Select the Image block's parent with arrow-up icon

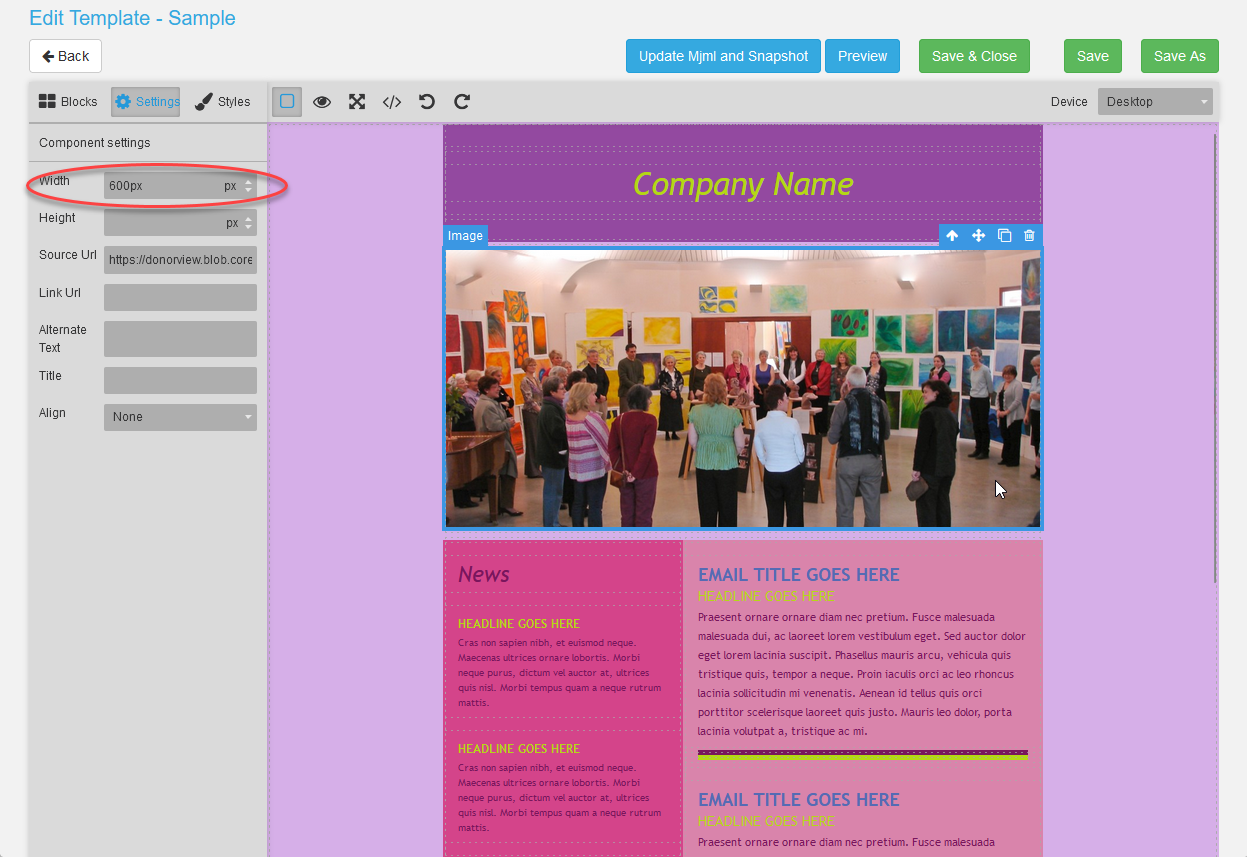[x=952, y=235]
